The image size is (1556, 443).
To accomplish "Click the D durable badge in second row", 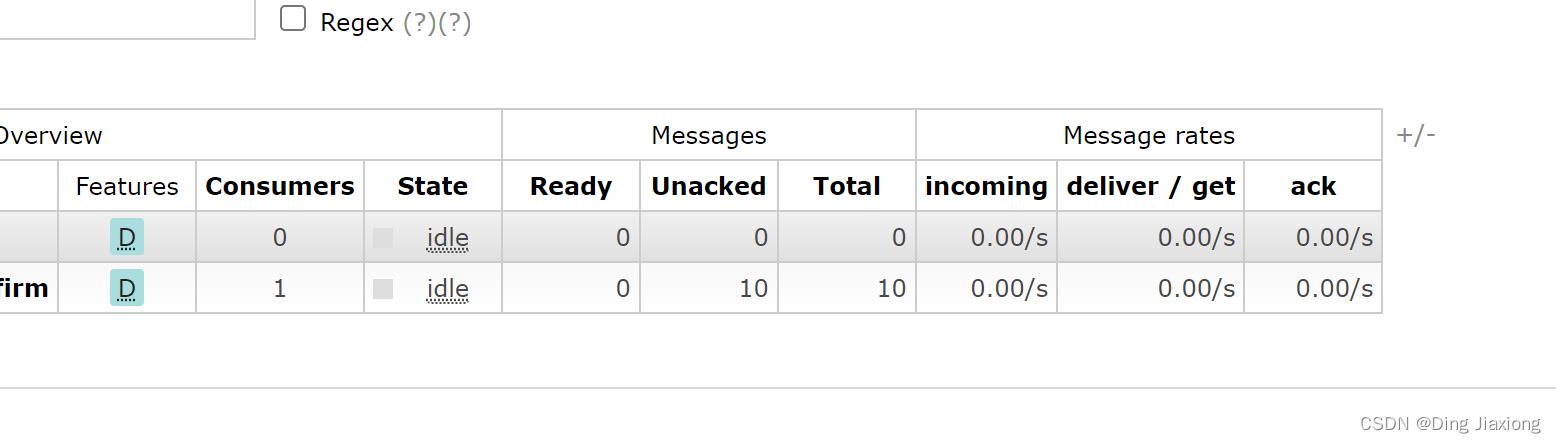I will pos(127,289).
